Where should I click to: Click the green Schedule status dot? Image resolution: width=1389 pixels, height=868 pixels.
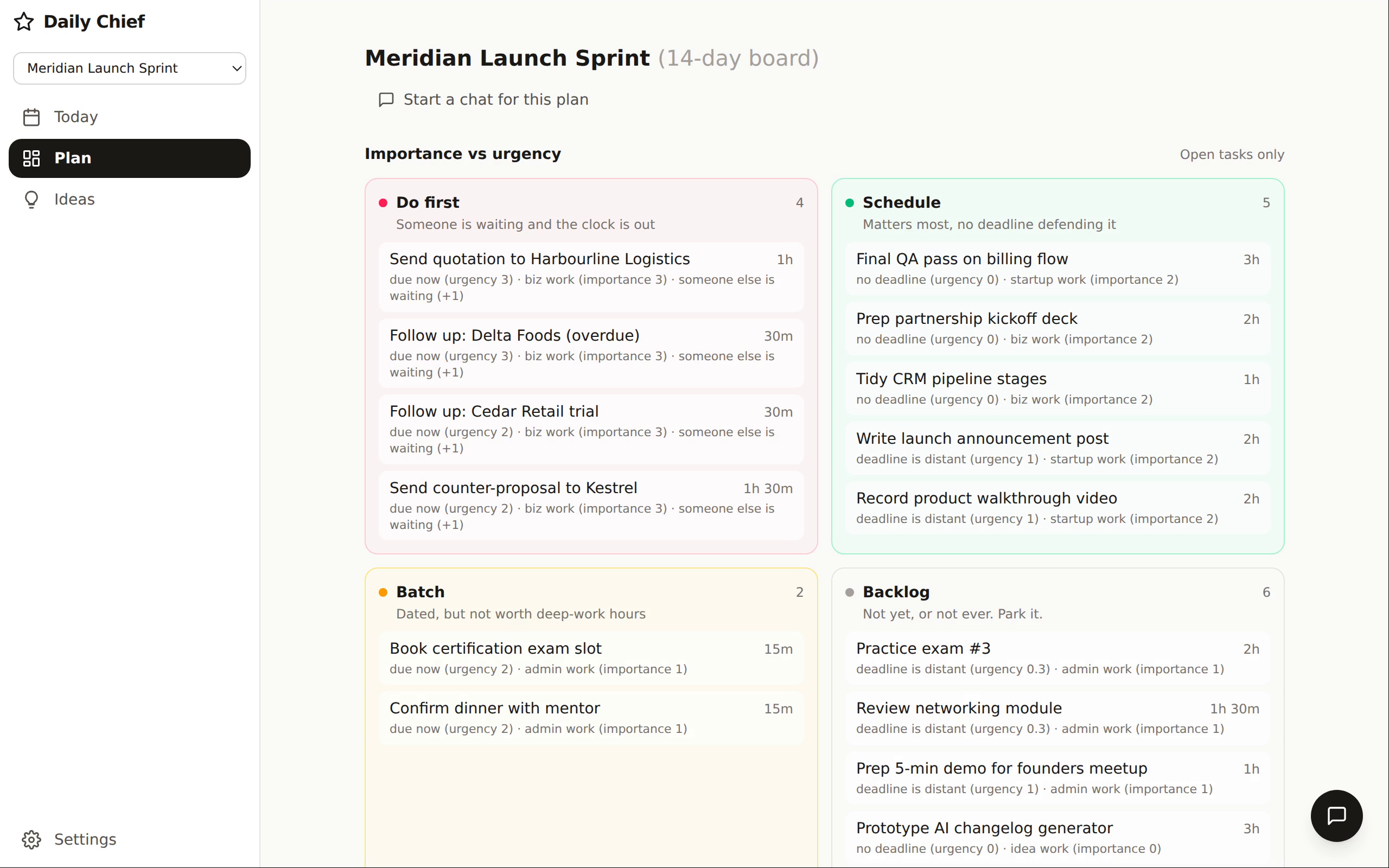click(850, 203)
